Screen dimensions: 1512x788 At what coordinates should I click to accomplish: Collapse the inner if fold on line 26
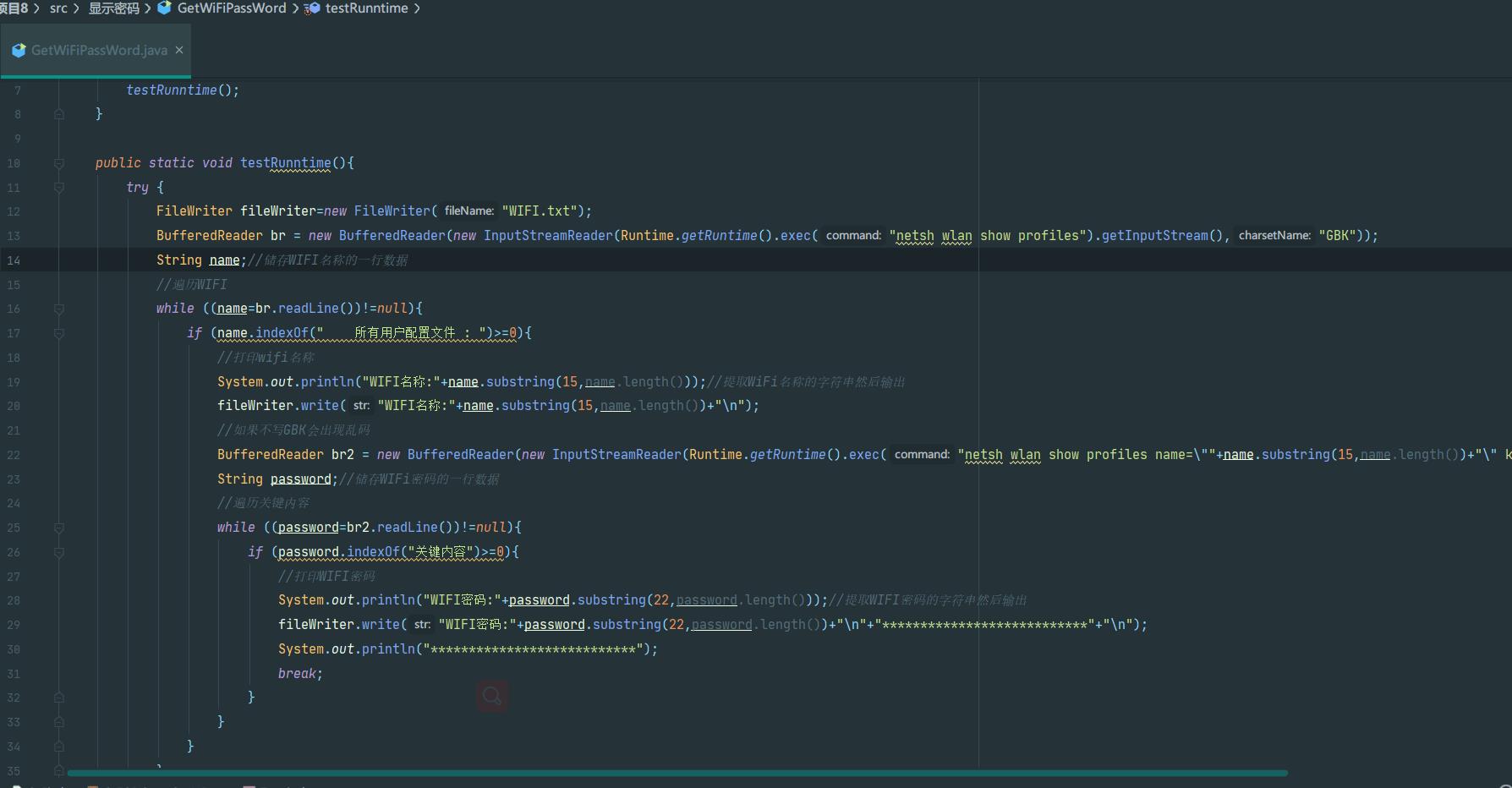coord(59,553)
